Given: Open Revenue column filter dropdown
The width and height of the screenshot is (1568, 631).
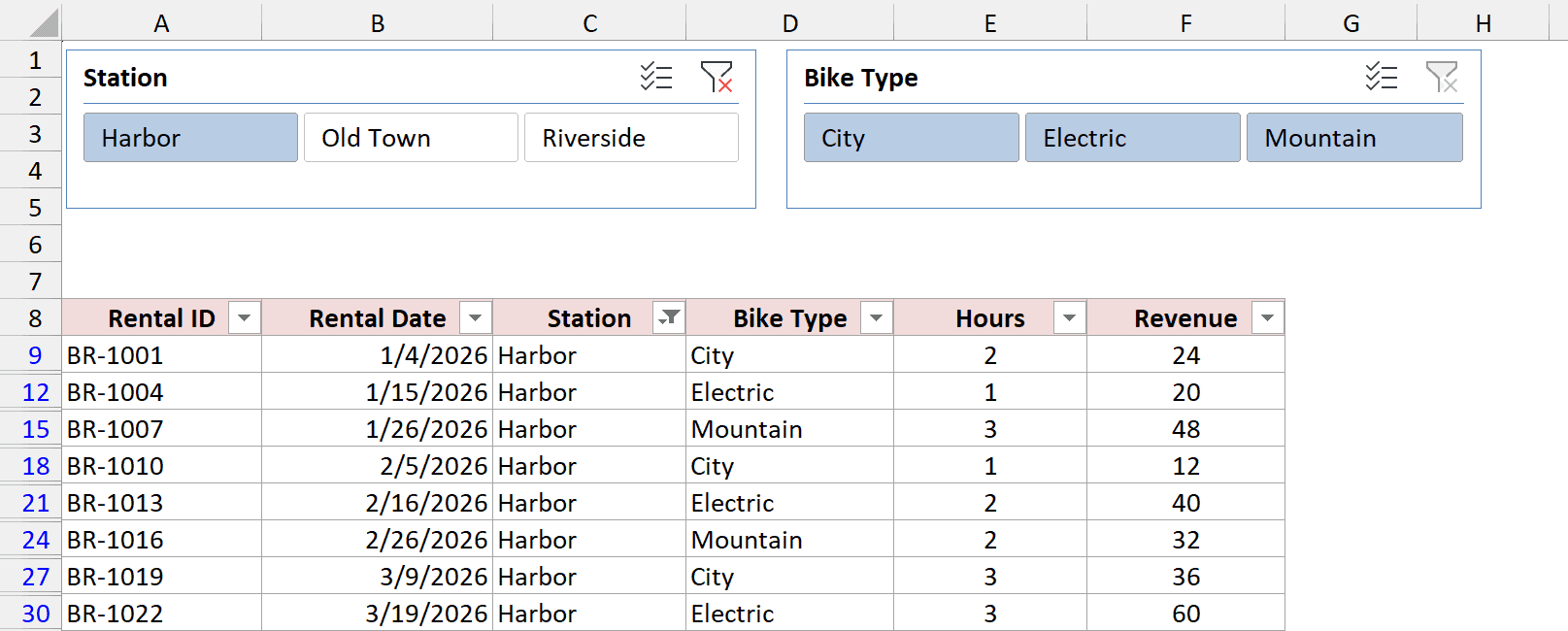Looking at the screenshot, I should coord(1268,317).
